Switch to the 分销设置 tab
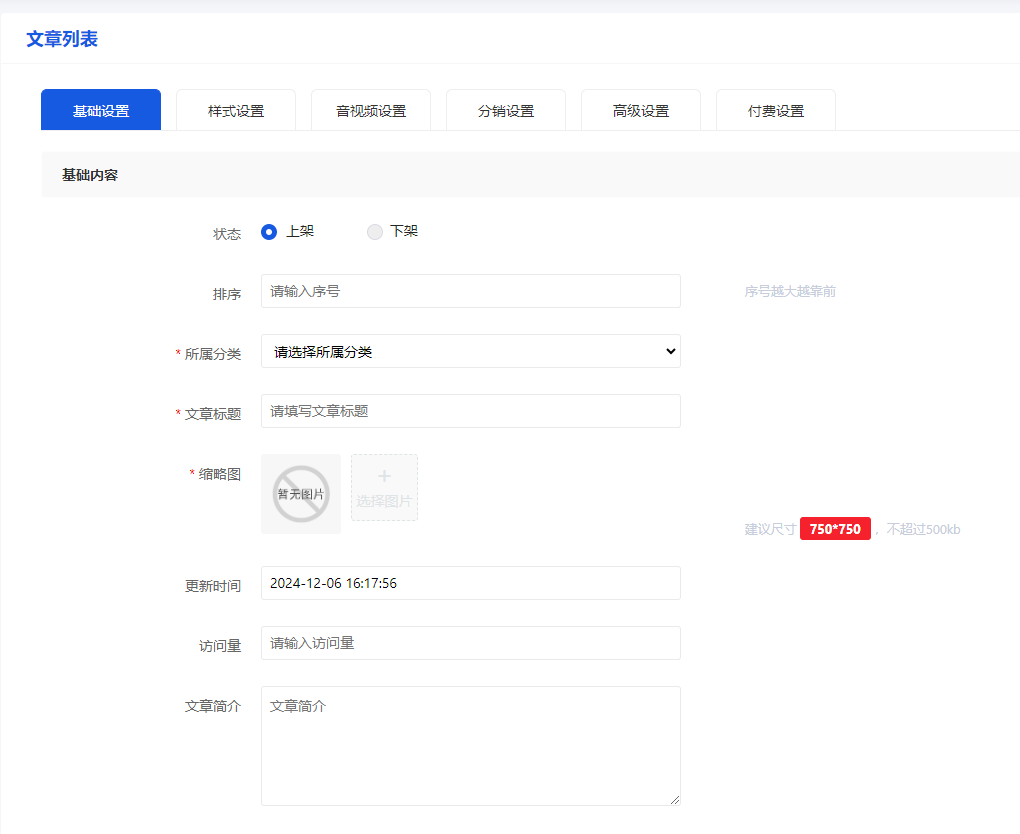Screen dimensions: 1020x834 coord(506,111)
